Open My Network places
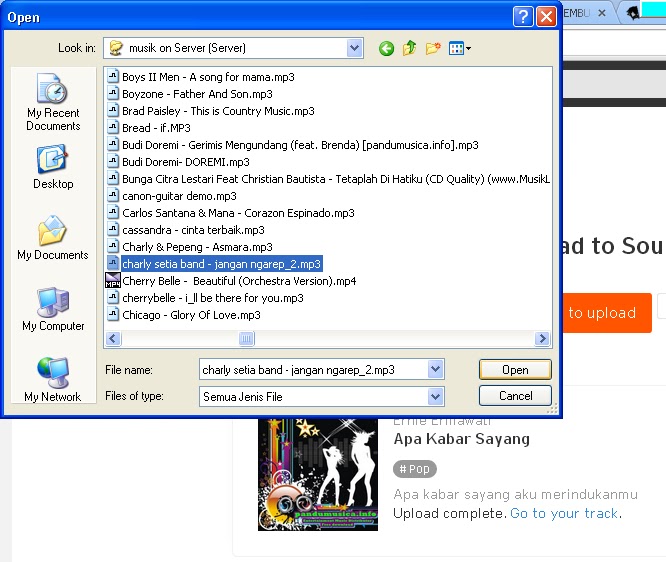 [53, 380]
